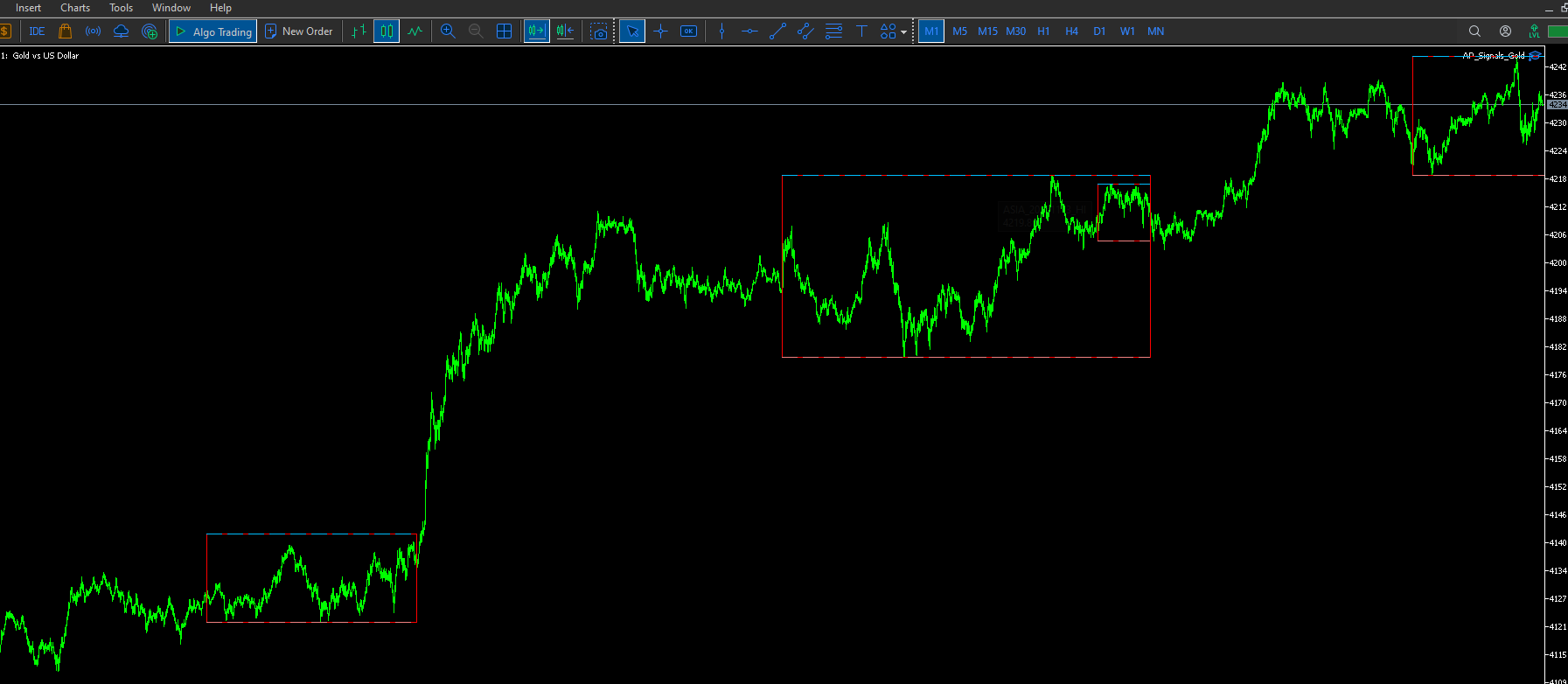Click the current price label 4234
This screenshot has width=1568, height=684.
pyautogui.click(x=1558, y=105)
